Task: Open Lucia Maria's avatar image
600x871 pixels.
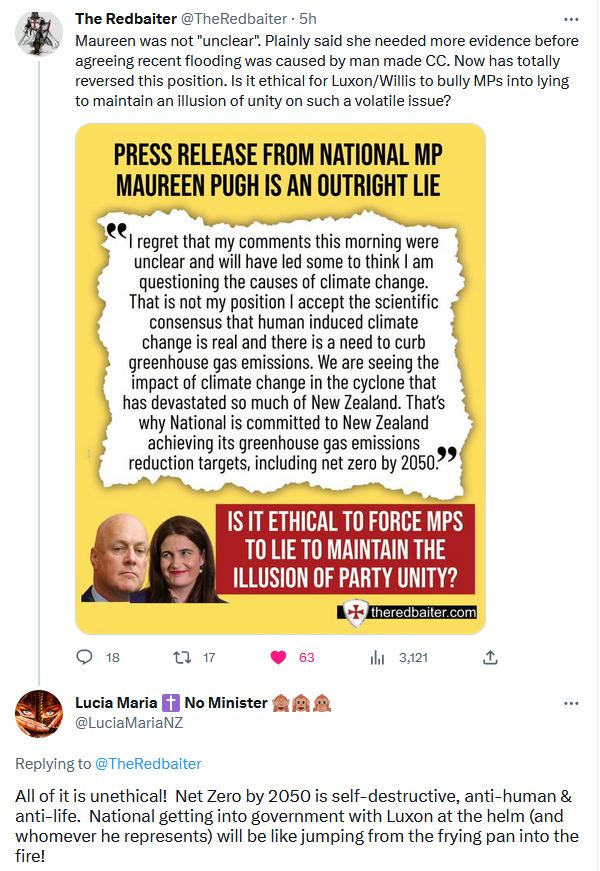Action: coord(40,713)
